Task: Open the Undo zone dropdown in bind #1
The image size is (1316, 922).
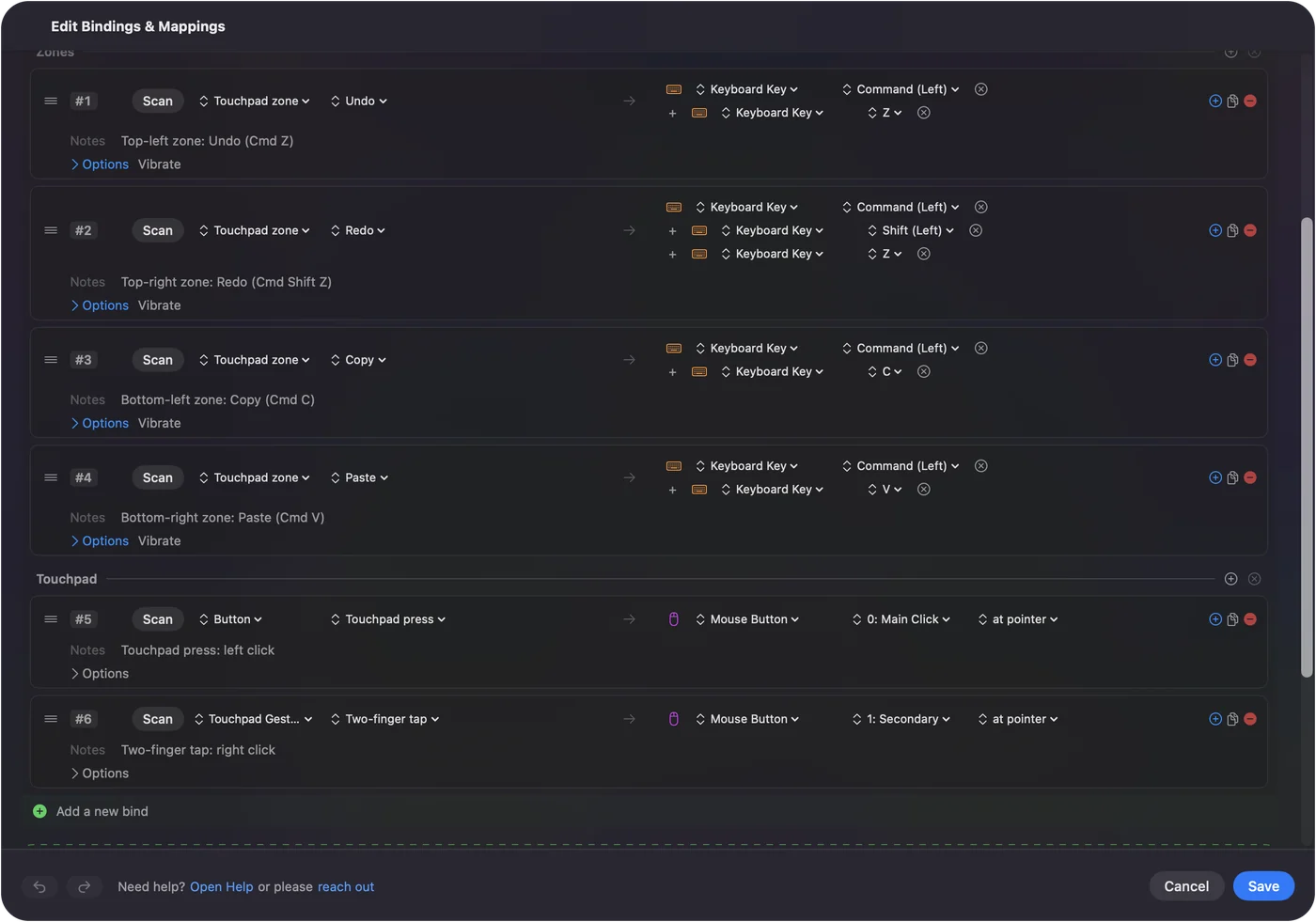Action: [x=359, y=102]
